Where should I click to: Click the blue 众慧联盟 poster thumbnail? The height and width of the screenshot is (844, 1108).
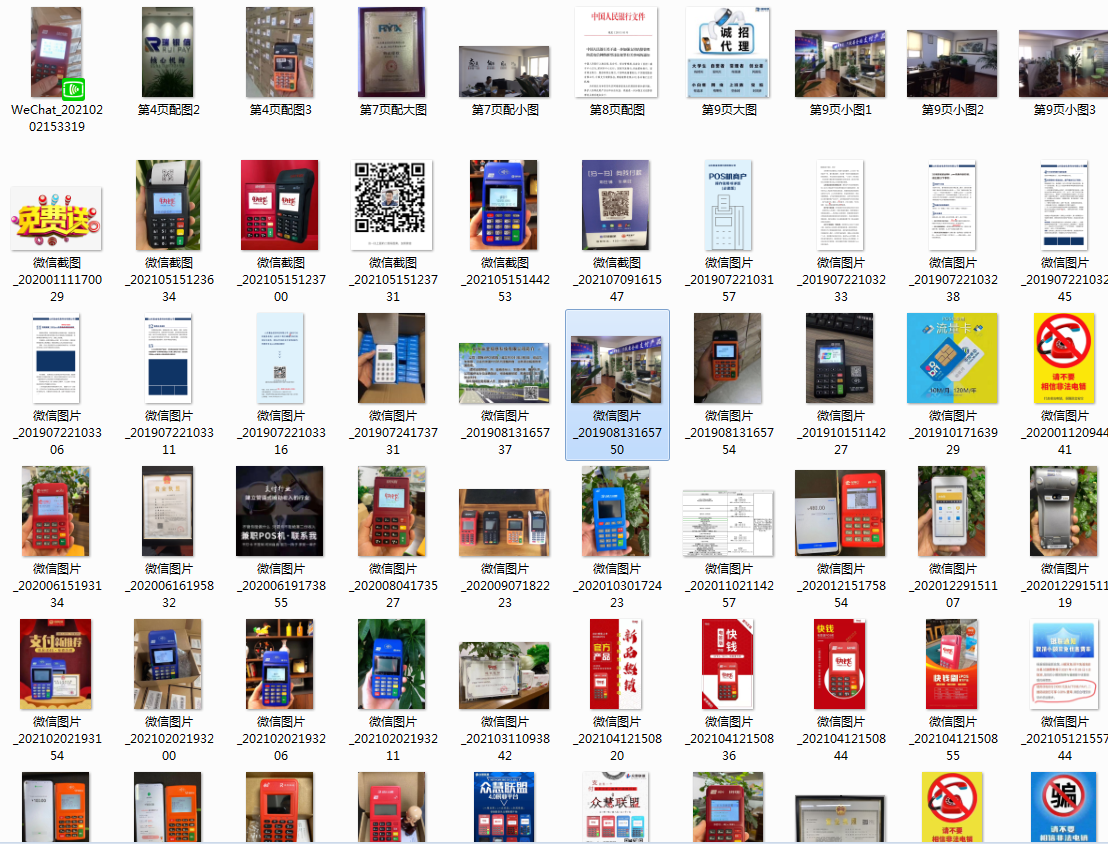tap(504, 806)
